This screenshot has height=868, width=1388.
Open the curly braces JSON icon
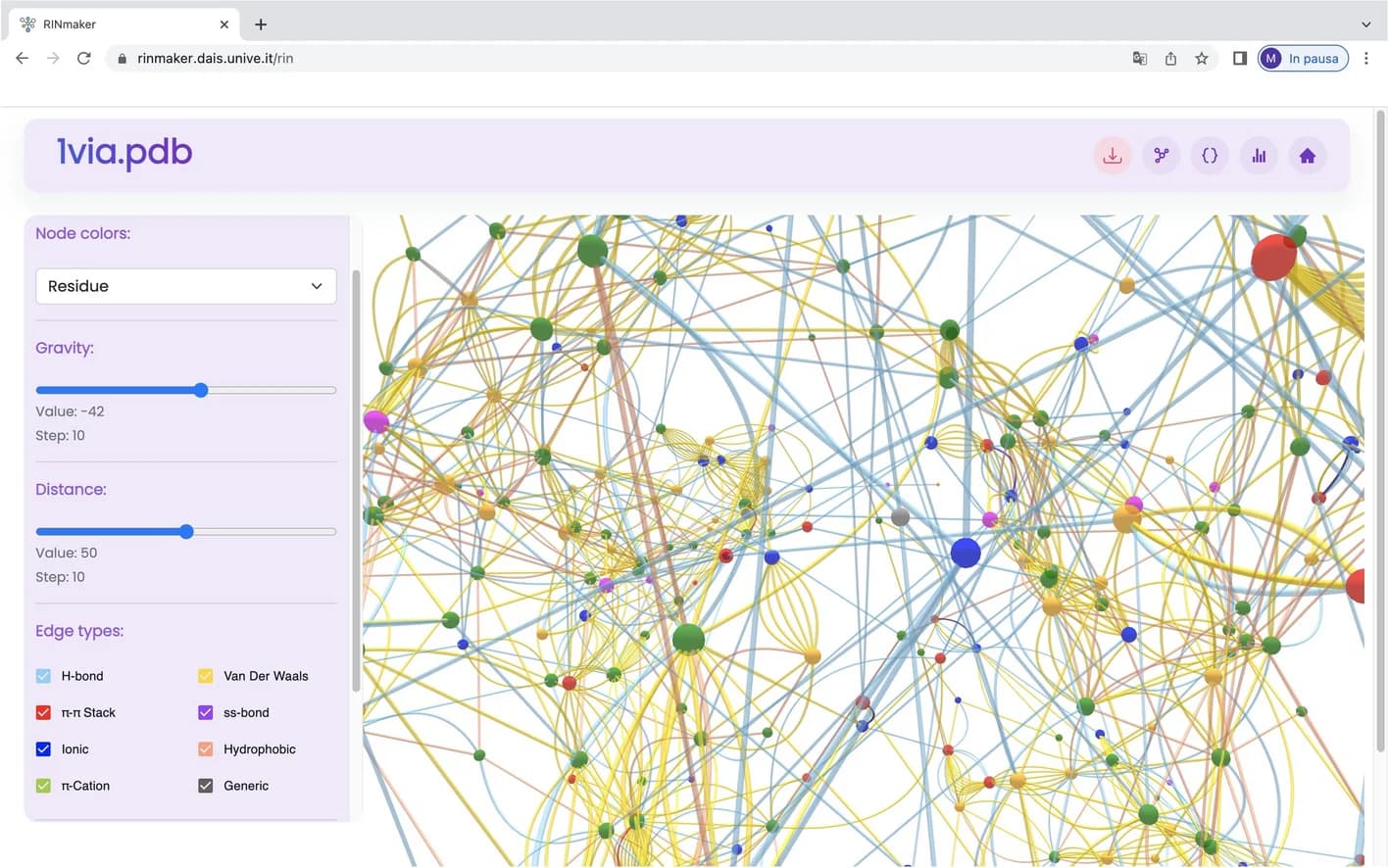1210,156
